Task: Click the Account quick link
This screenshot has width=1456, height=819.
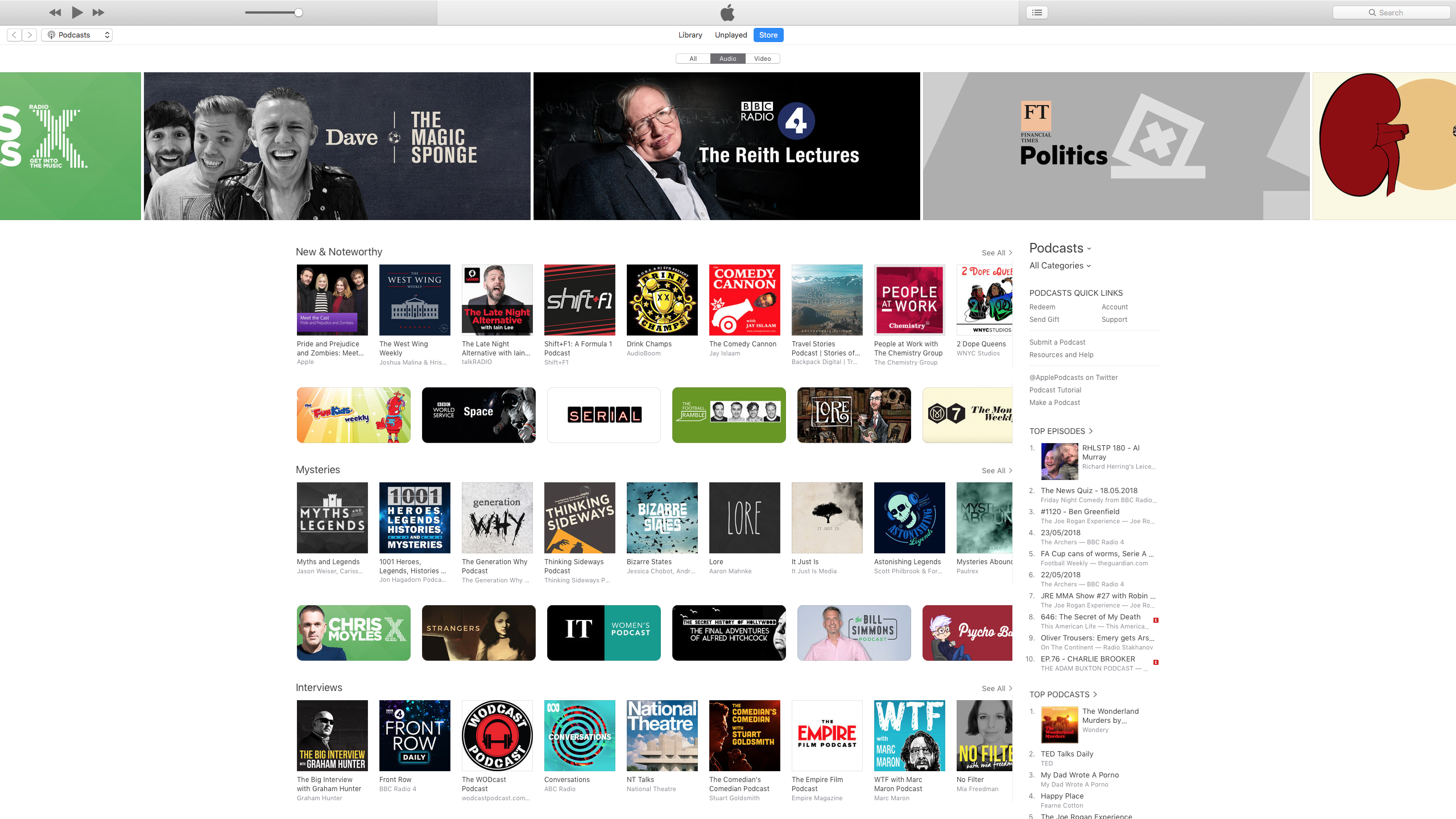Action: click(x=1114, y=307)
